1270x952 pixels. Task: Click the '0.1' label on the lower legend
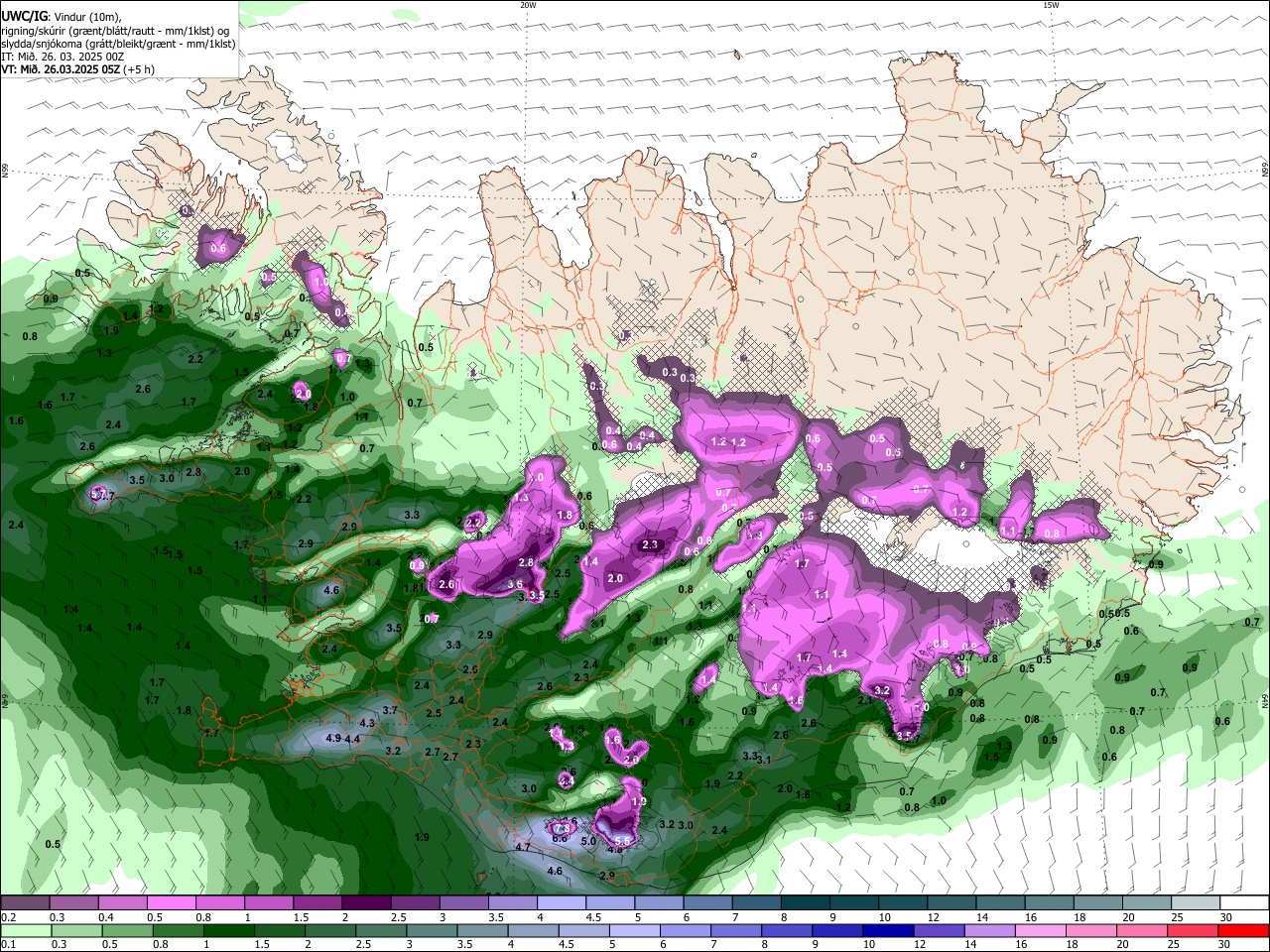point(9,945)
